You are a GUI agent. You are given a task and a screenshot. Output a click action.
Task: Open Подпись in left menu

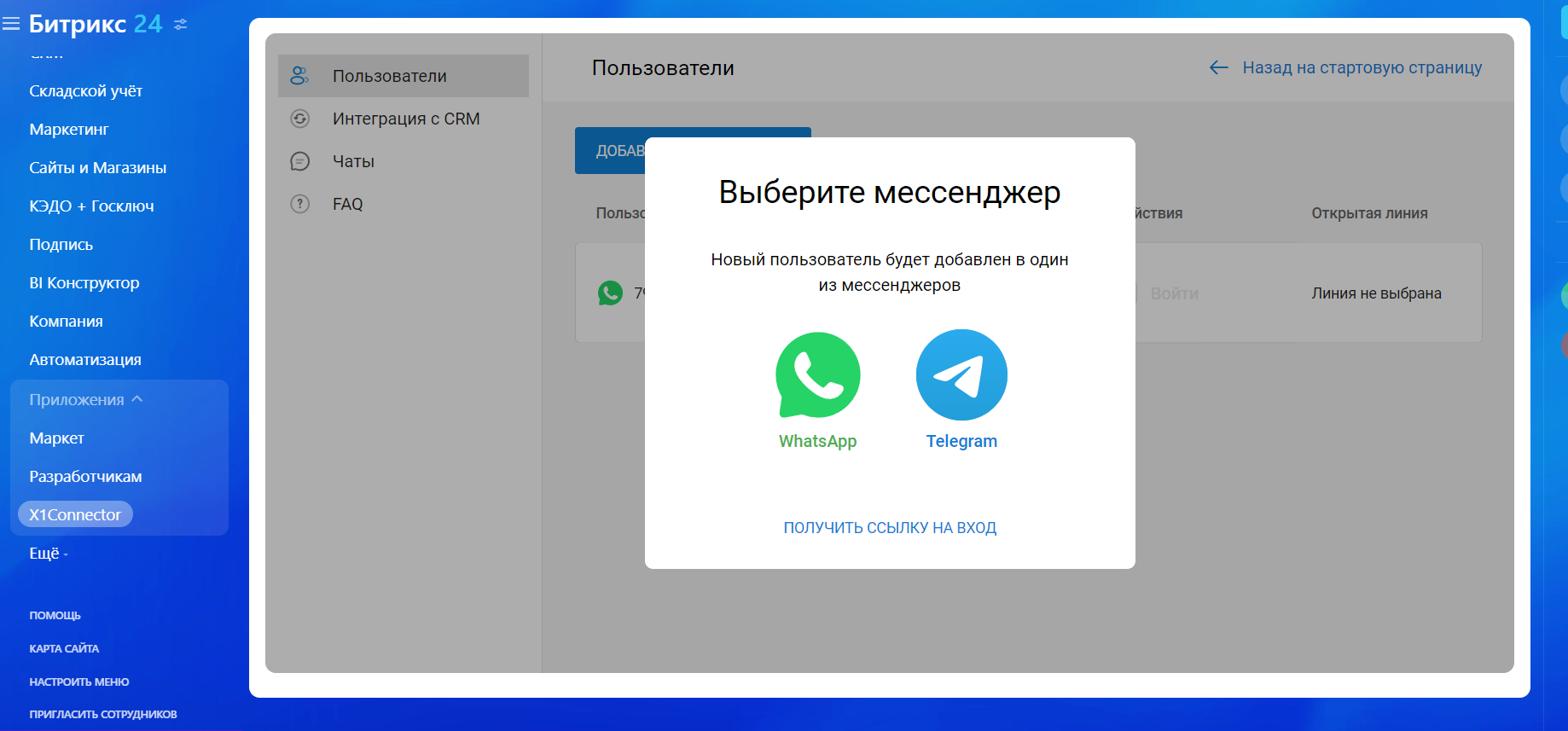coord(61,244)
